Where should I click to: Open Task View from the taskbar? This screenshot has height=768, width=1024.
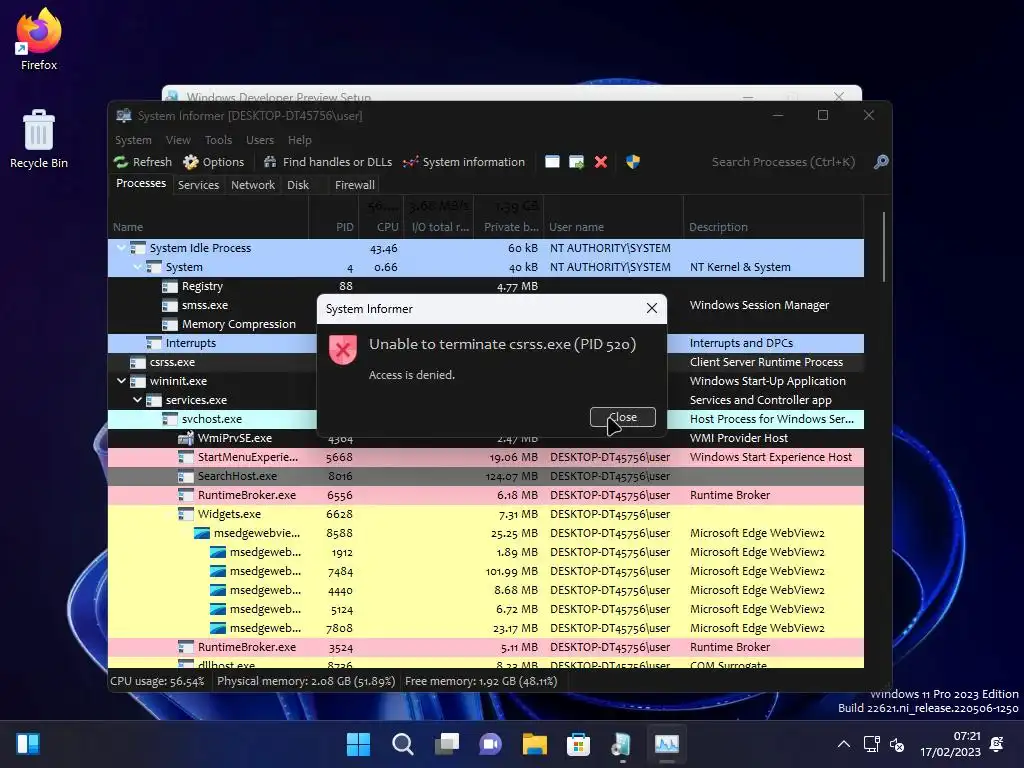[447, 744]
